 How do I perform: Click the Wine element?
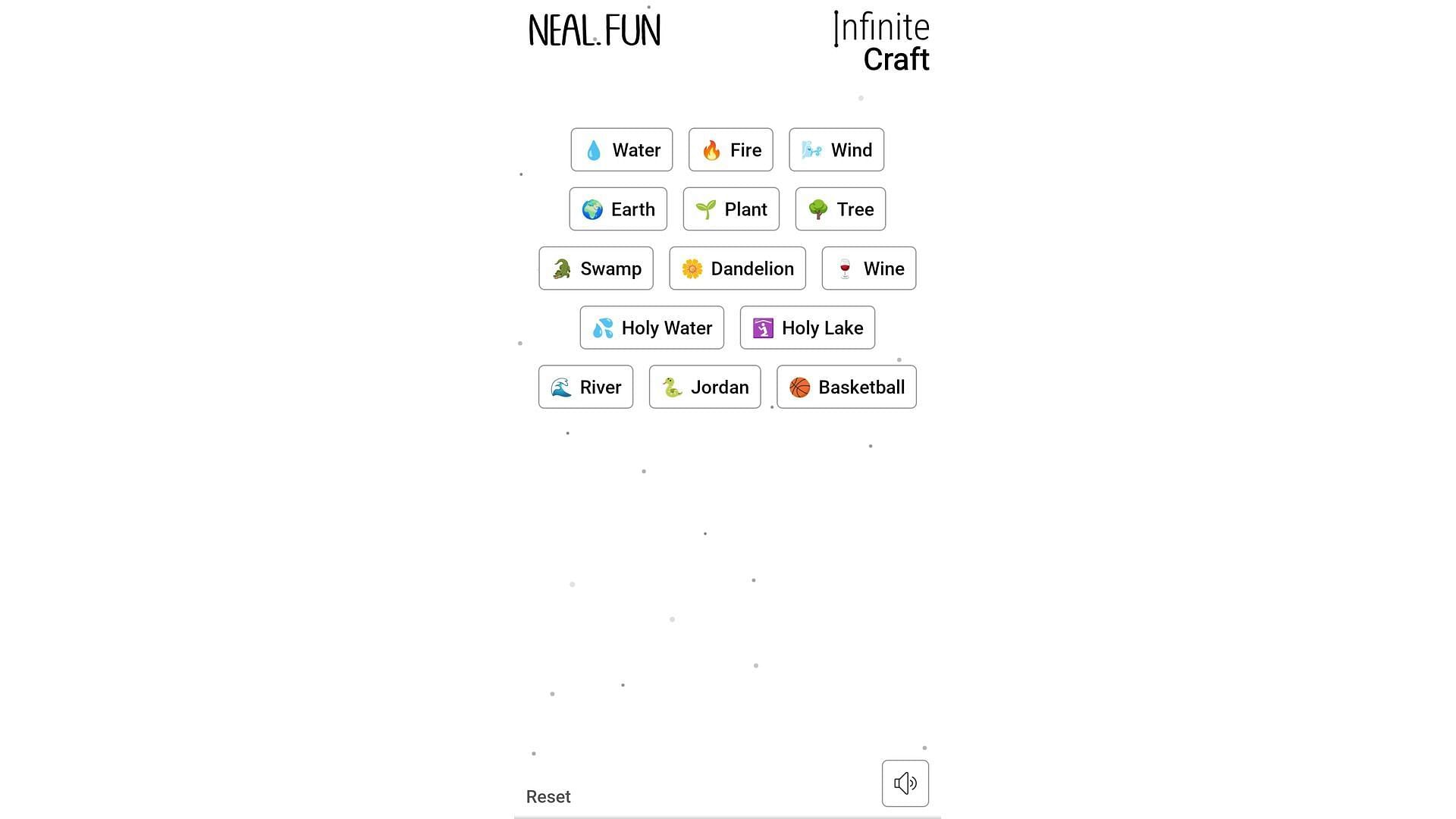868,268
